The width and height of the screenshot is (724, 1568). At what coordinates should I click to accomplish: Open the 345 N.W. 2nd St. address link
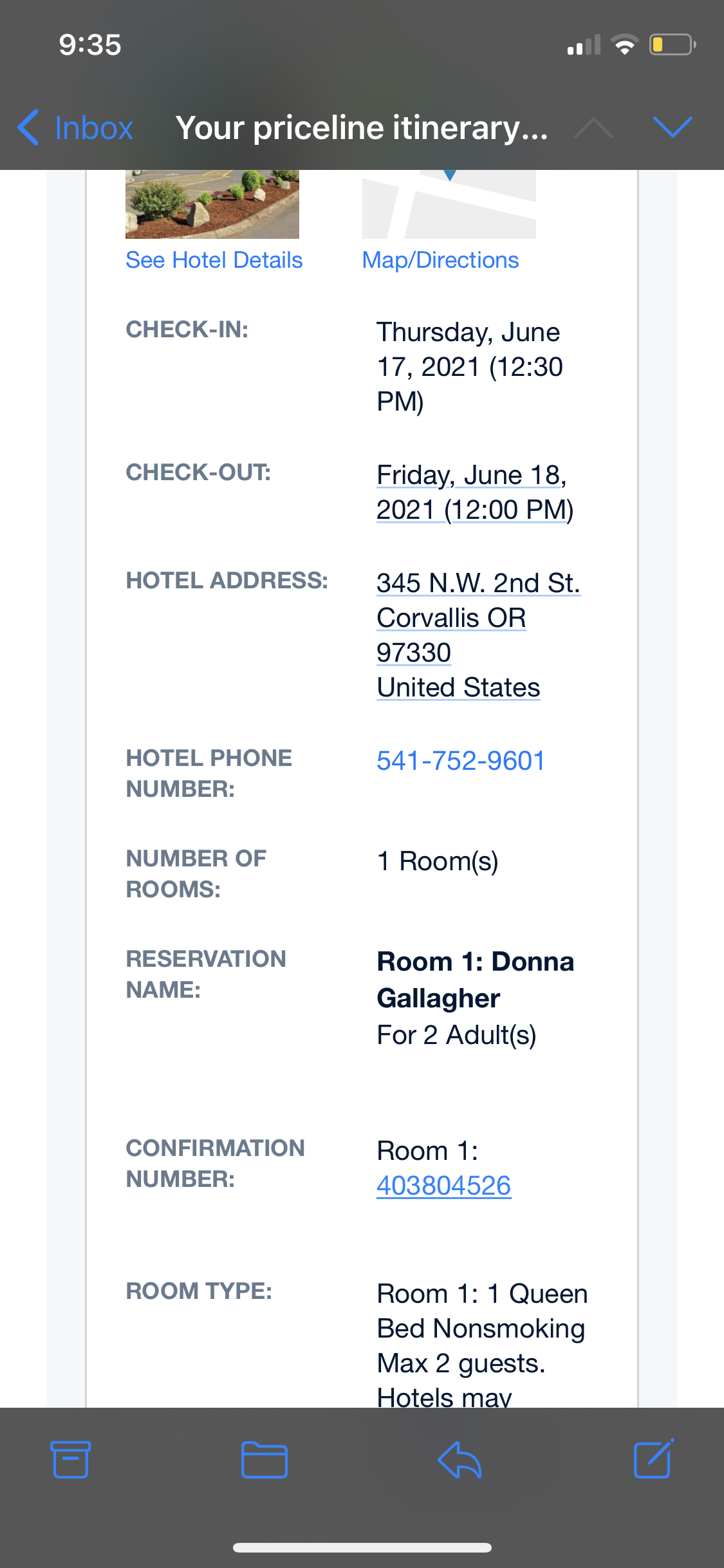point(478,583)
